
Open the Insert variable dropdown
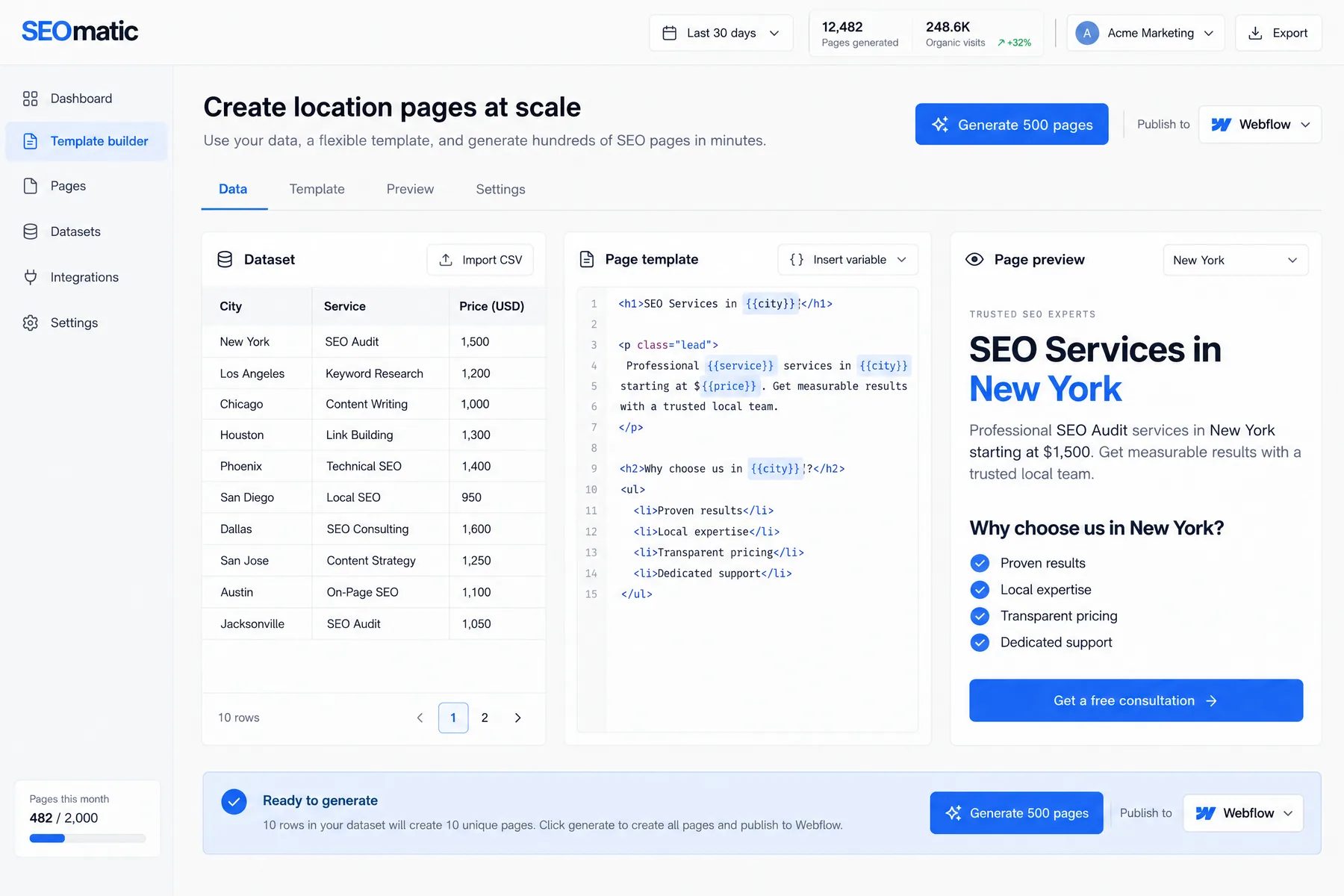tap(847, 260)
